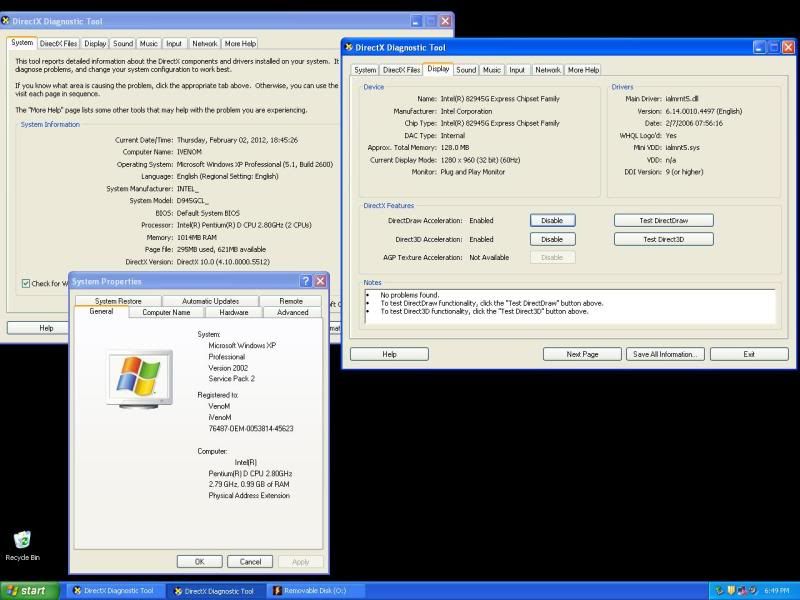The width and height of the screenshot is (800, 600).
Task: Click the DirectX Version value 'DirectX 10.0 (4.10.0000.5512)'
Action: coord(223,262)
